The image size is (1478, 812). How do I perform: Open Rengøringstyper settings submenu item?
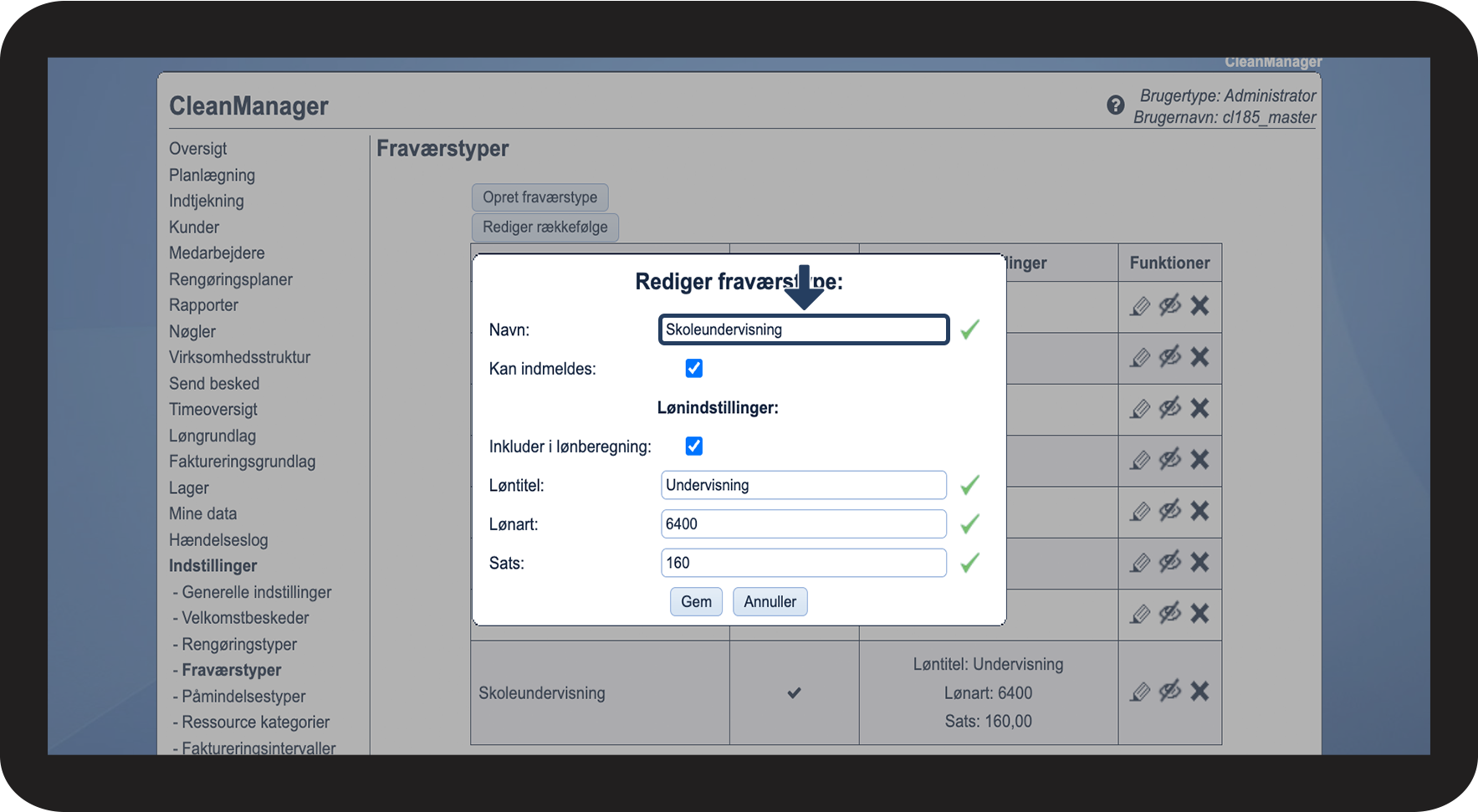point(239,645)
